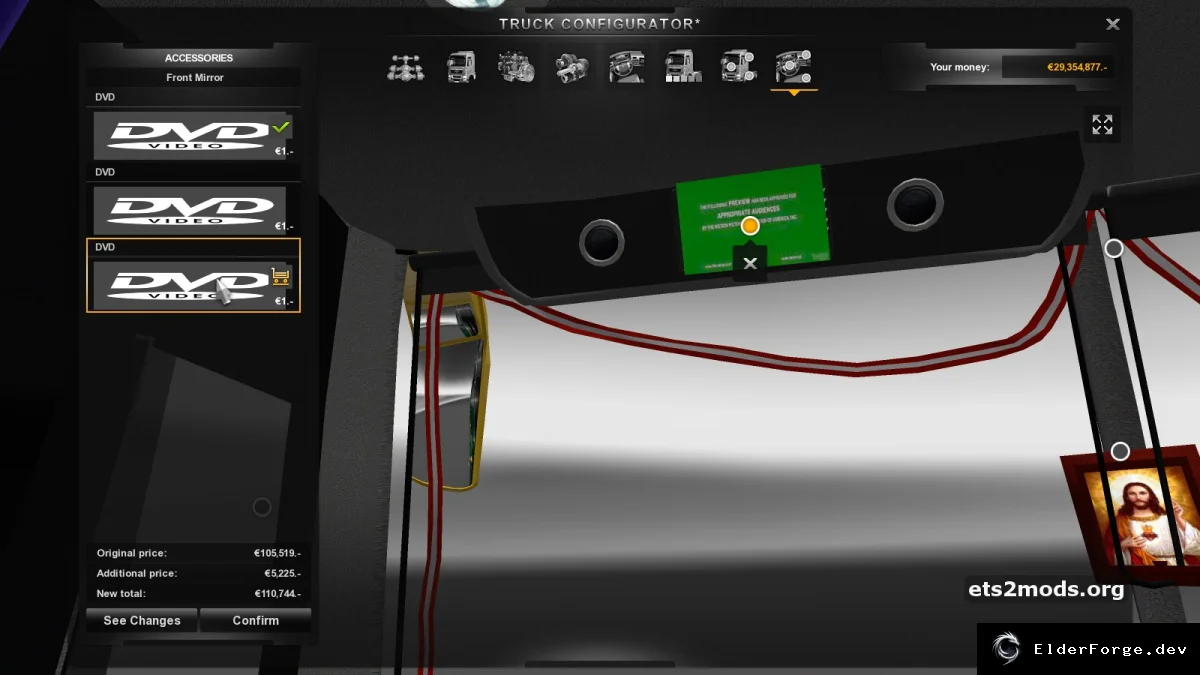Choose the third DVD item with the cart icon
The width and height of the screenshot is (1200, 675).
point(193,285)
